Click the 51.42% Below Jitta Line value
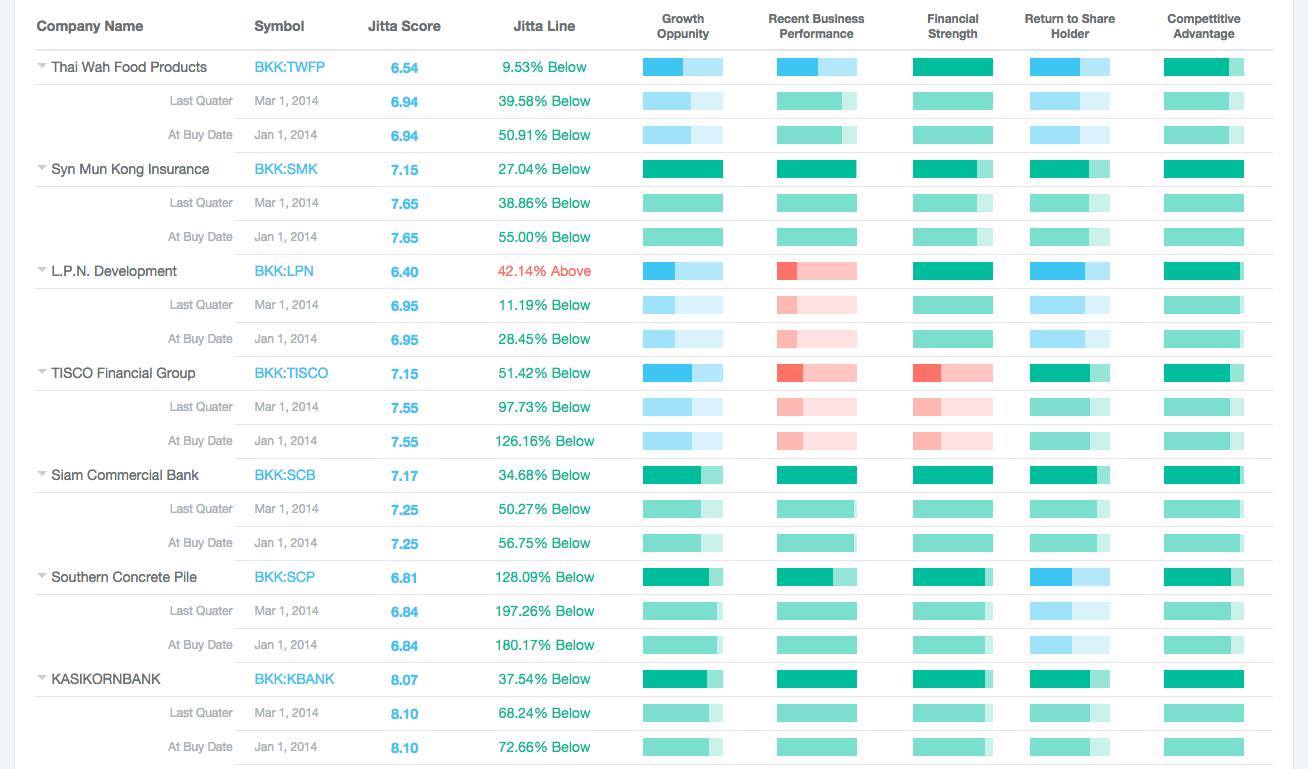Screen dimensions: 1308x769 click(544, 373)
